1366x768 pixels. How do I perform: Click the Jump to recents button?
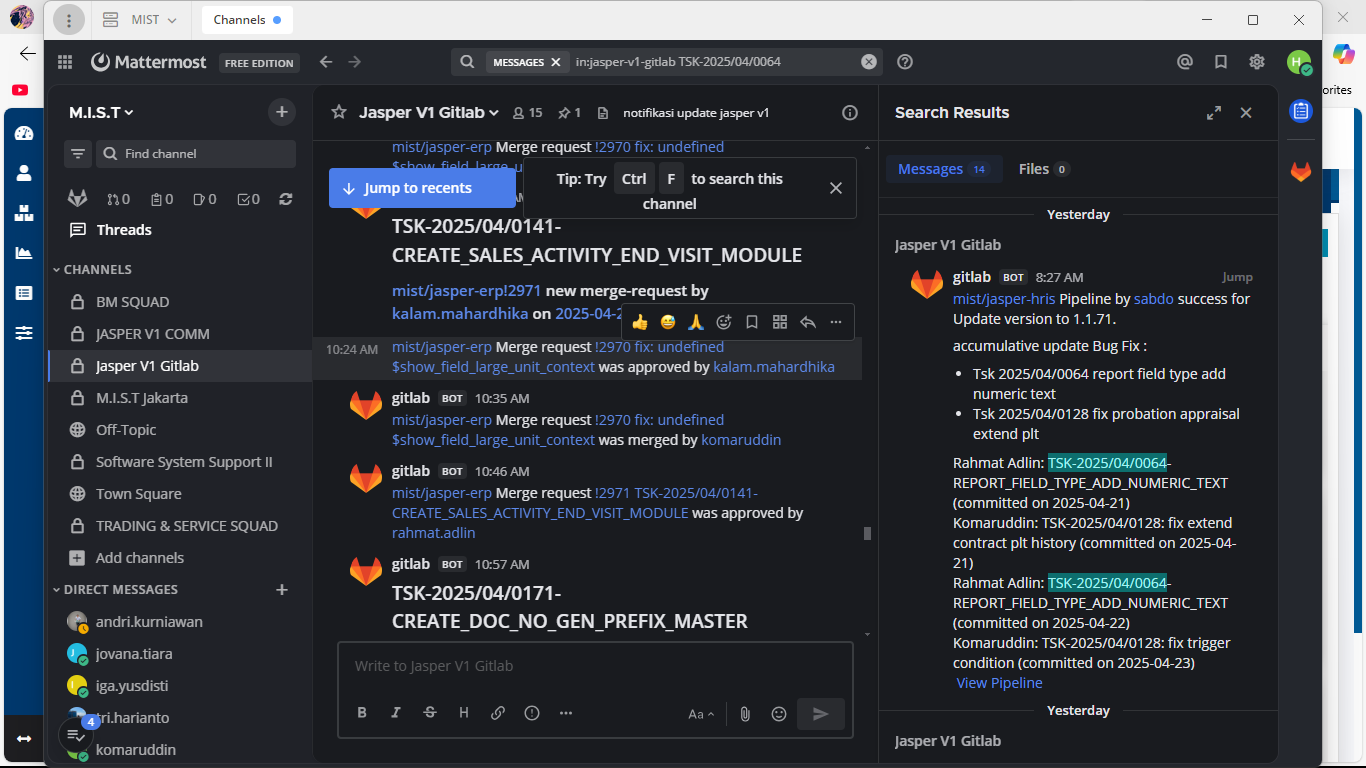coord(422,188)
